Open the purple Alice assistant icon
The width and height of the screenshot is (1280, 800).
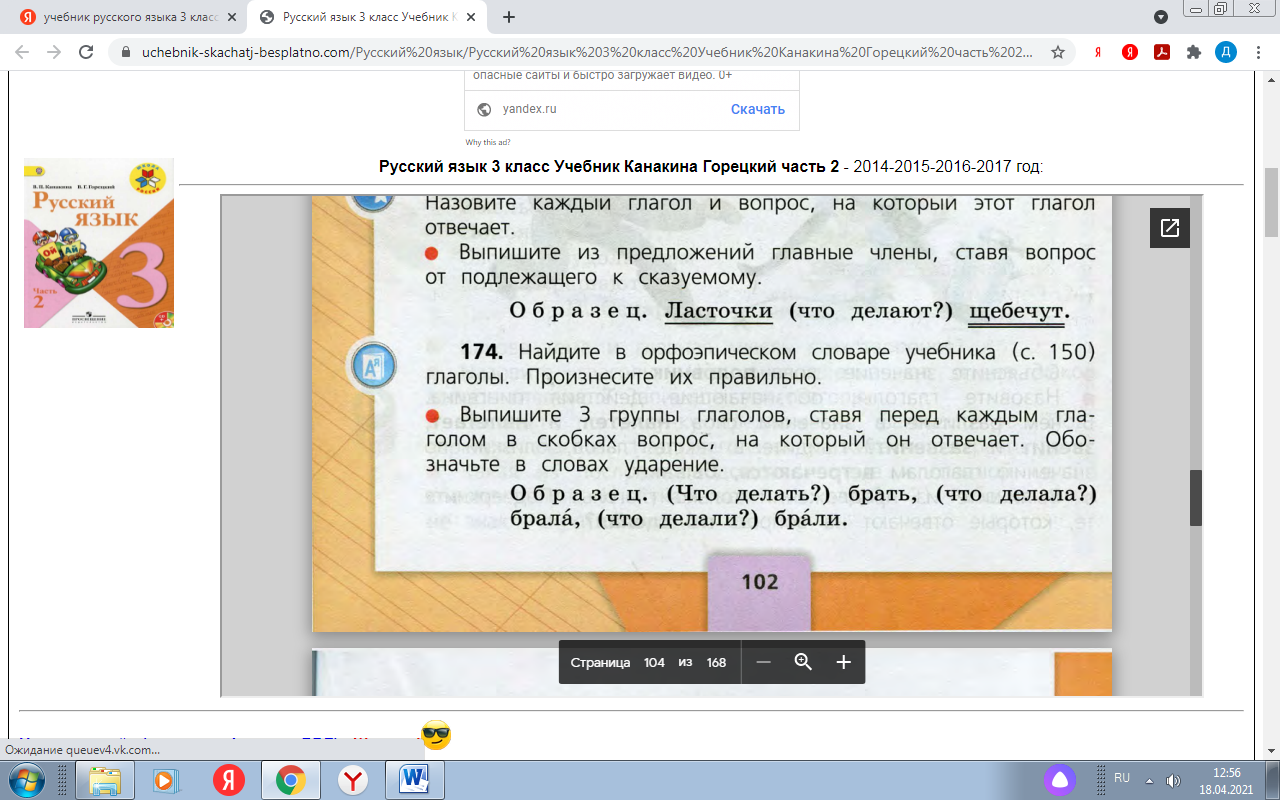[x=1060, y=780]
